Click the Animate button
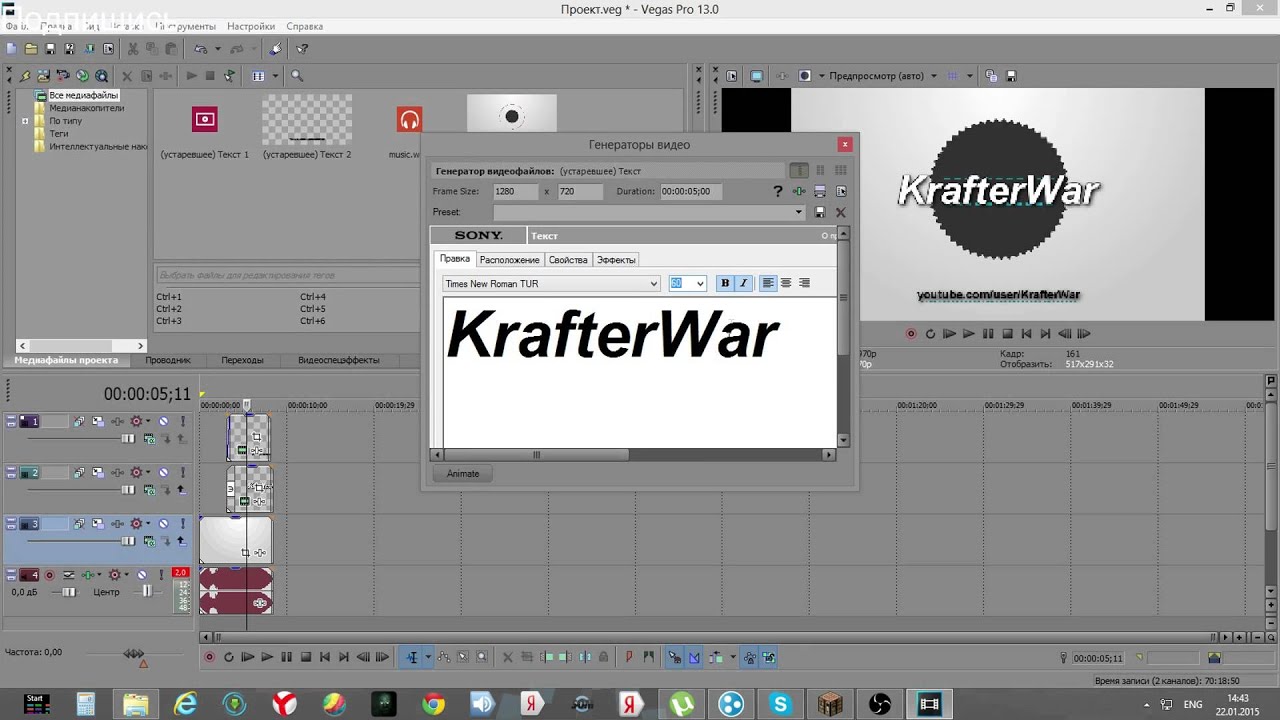This screenshot has width=1280, height=720. coord(463,474)
